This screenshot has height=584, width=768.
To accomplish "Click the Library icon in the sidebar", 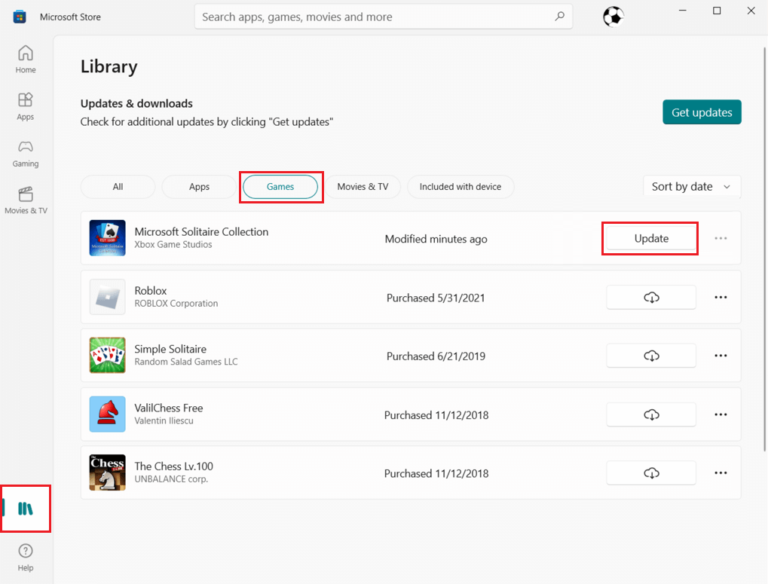I will click(x=26, y=508).
